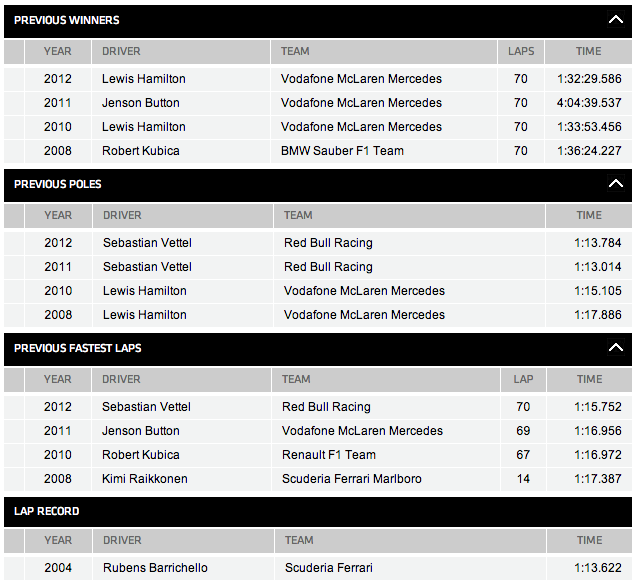Screen dimensions: 637x585
Task: Click Renault F1 Team in fastest laps
Action: point(329,455)
